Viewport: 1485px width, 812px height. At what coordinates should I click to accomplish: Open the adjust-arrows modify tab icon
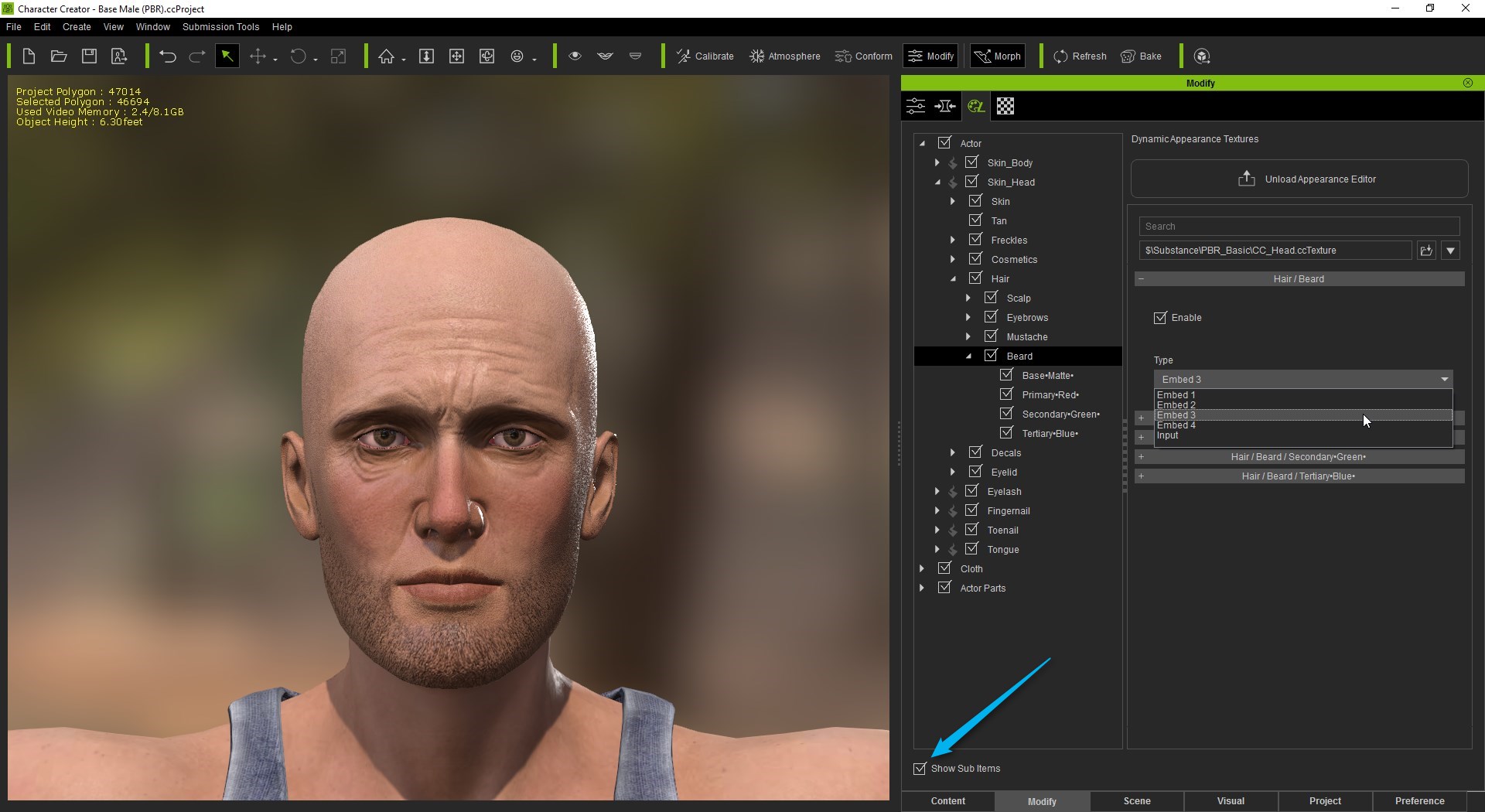pos(945,106)
